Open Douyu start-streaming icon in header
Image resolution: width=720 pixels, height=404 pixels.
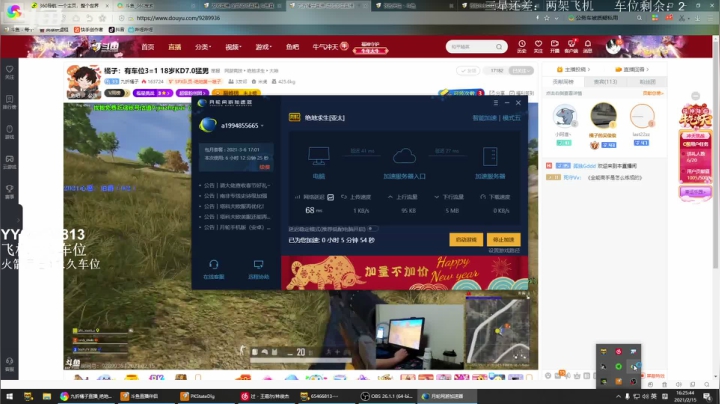coord(555,46)
